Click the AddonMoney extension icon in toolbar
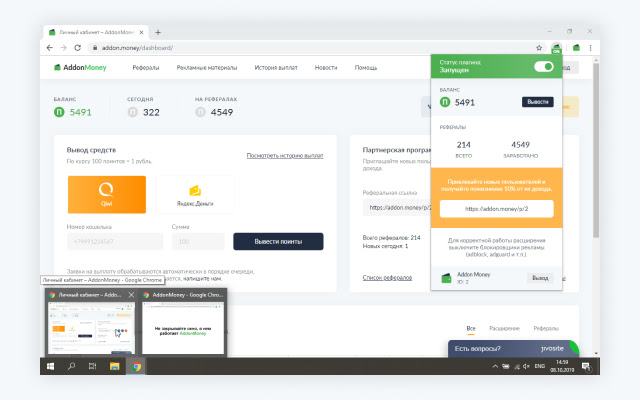The image size is (640, 400). tap(555, 47)
